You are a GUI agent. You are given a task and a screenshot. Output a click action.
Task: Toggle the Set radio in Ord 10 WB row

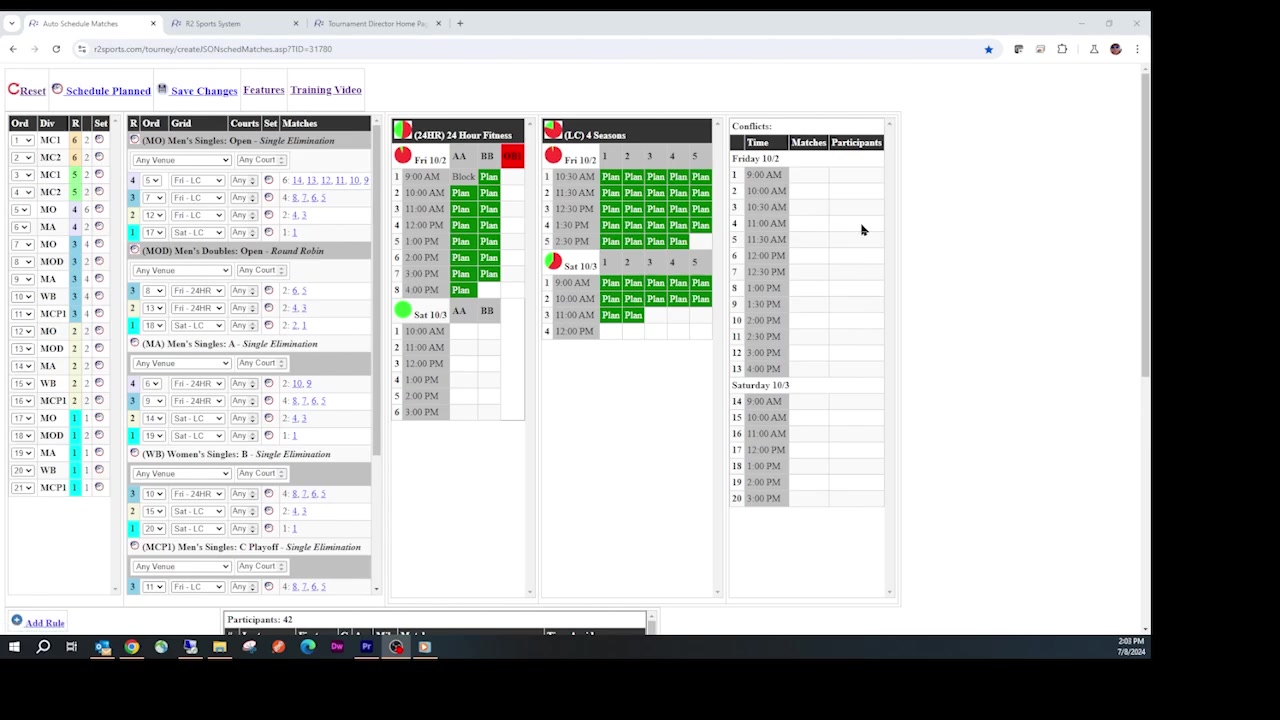tap(99, 296)
